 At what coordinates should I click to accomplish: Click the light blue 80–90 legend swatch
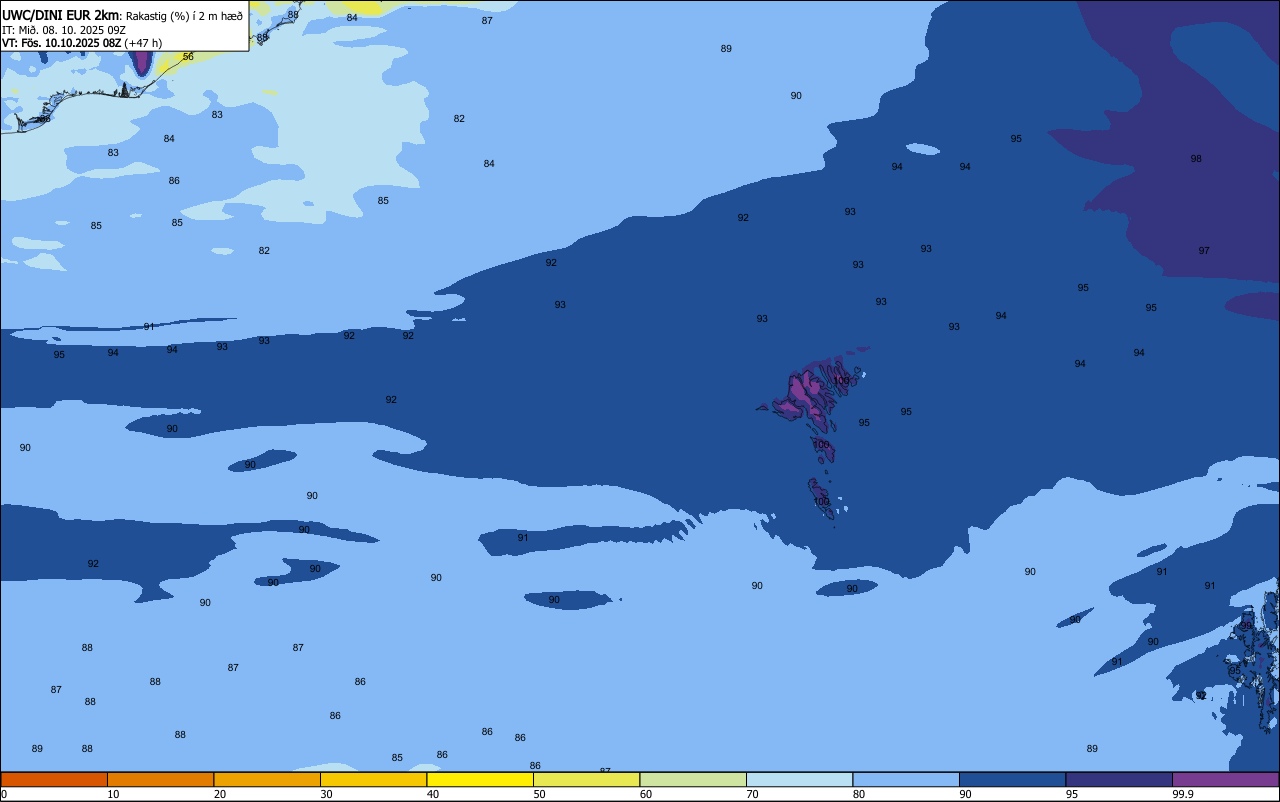906,779
